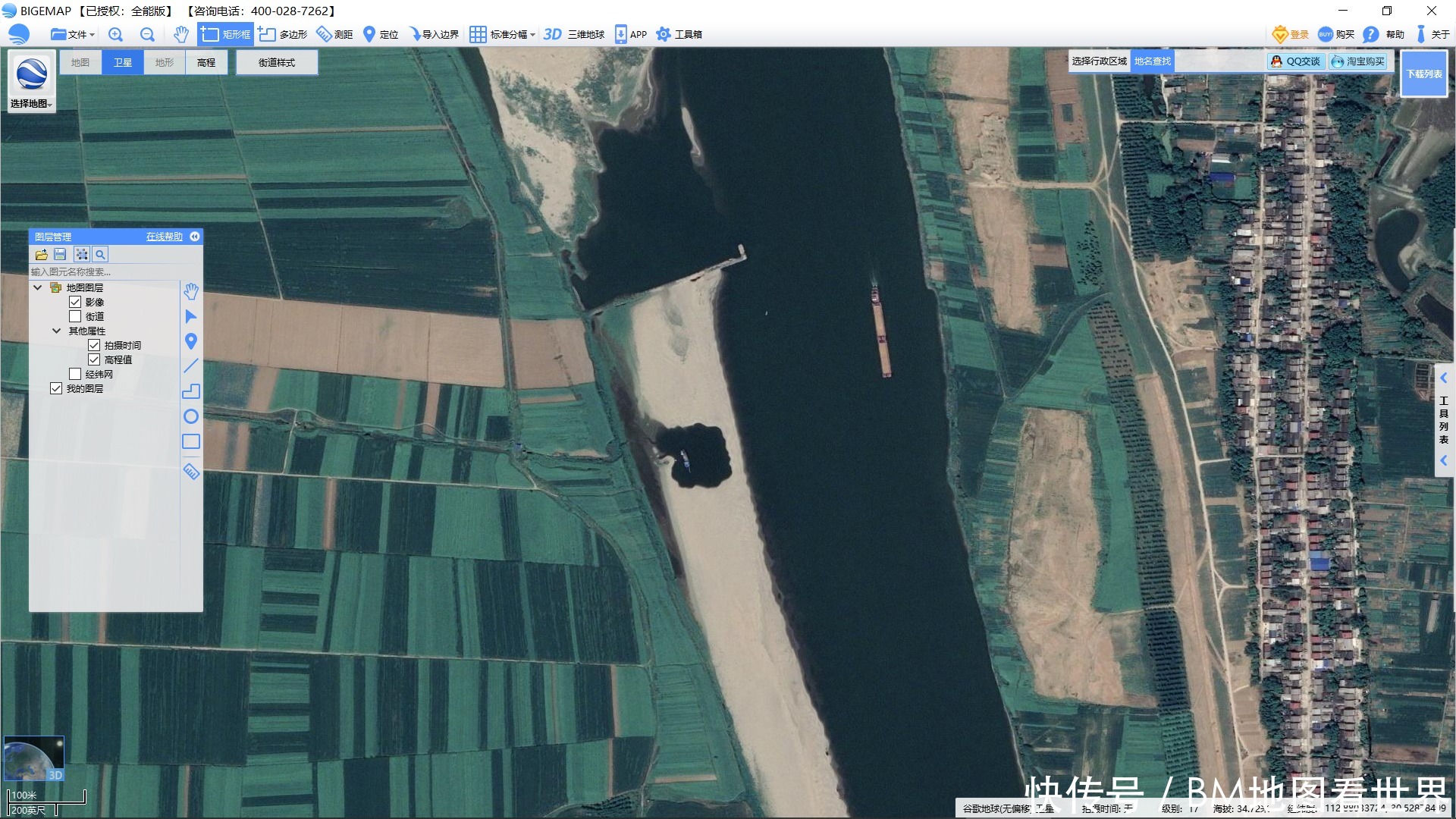Click the zoom in magnifier icon
1456x819 pixels.
[115, 34]
